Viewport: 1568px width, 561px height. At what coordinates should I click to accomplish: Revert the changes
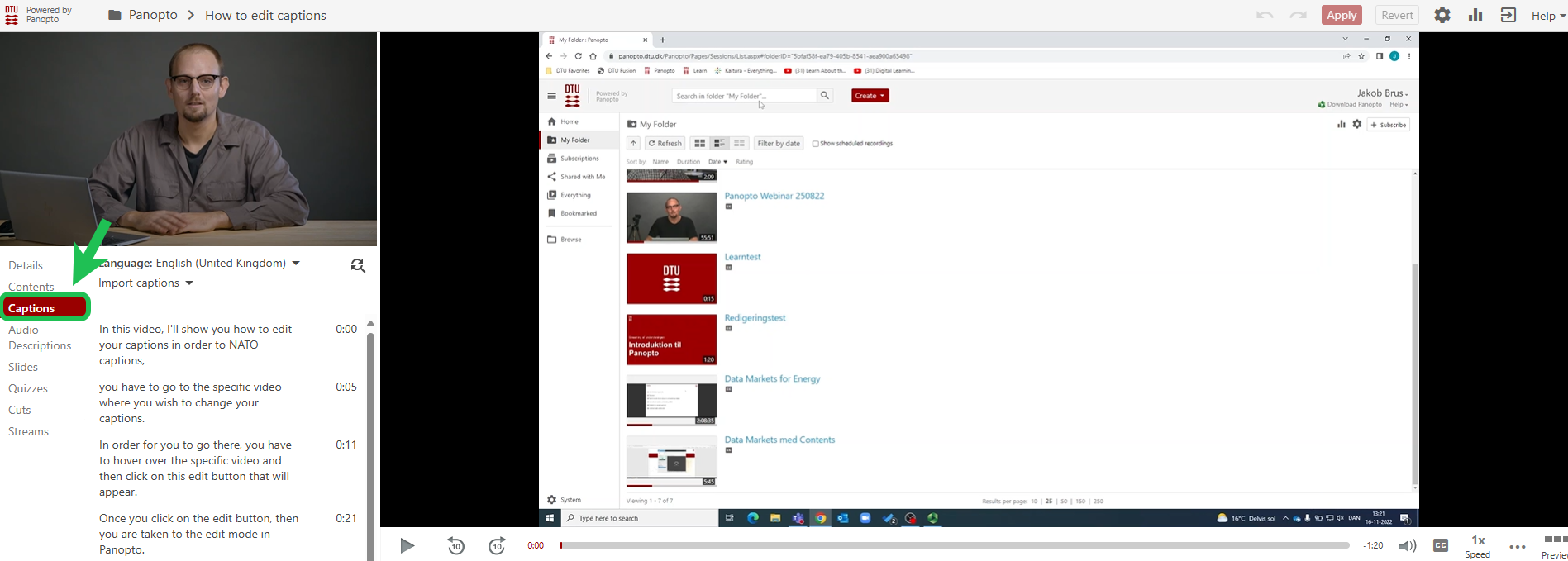[x=1397, y=15]
